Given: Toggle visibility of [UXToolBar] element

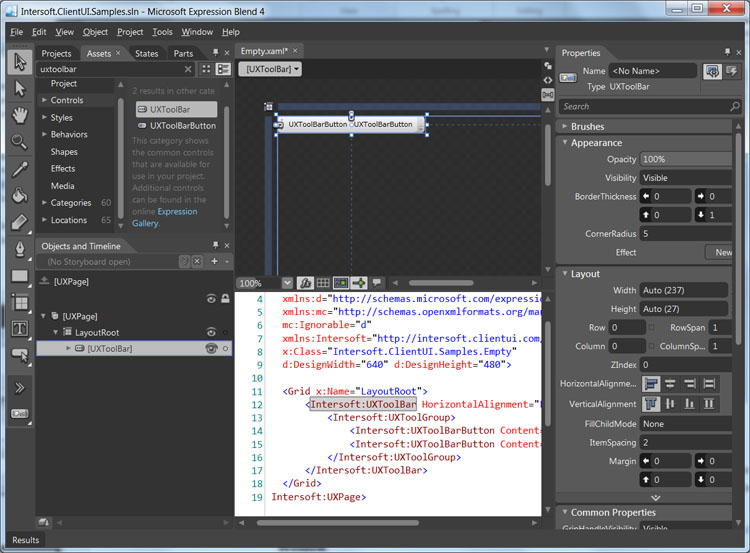Looking at the screenshot, I should pos(211,348).
